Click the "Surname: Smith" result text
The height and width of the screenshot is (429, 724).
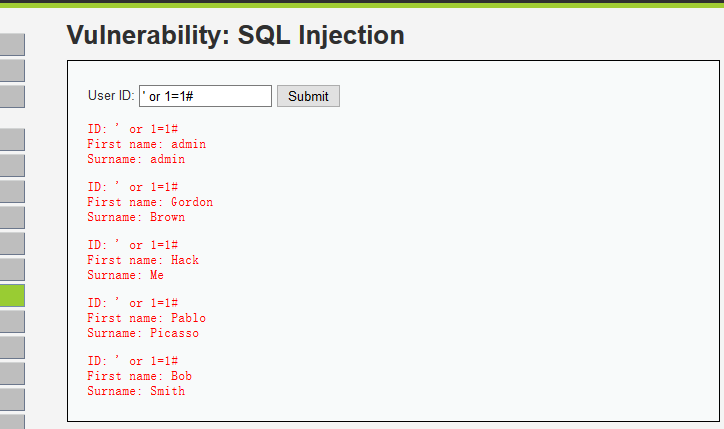136,391
